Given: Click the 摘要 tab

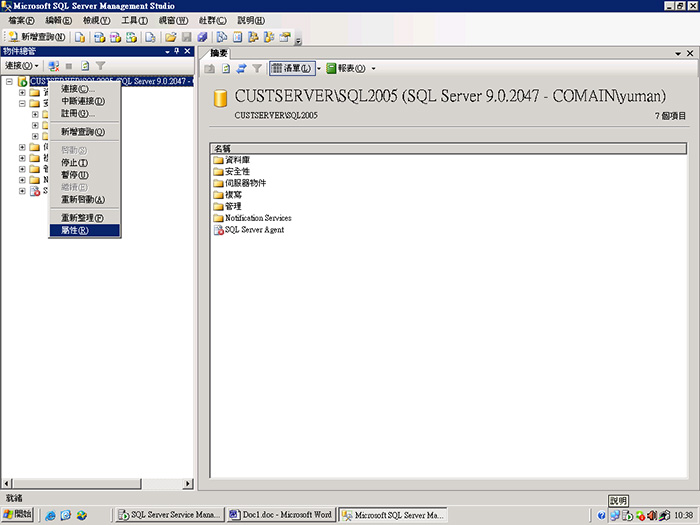Looking at the screenshot, I should pyautogui.click(x=219, y=54).
